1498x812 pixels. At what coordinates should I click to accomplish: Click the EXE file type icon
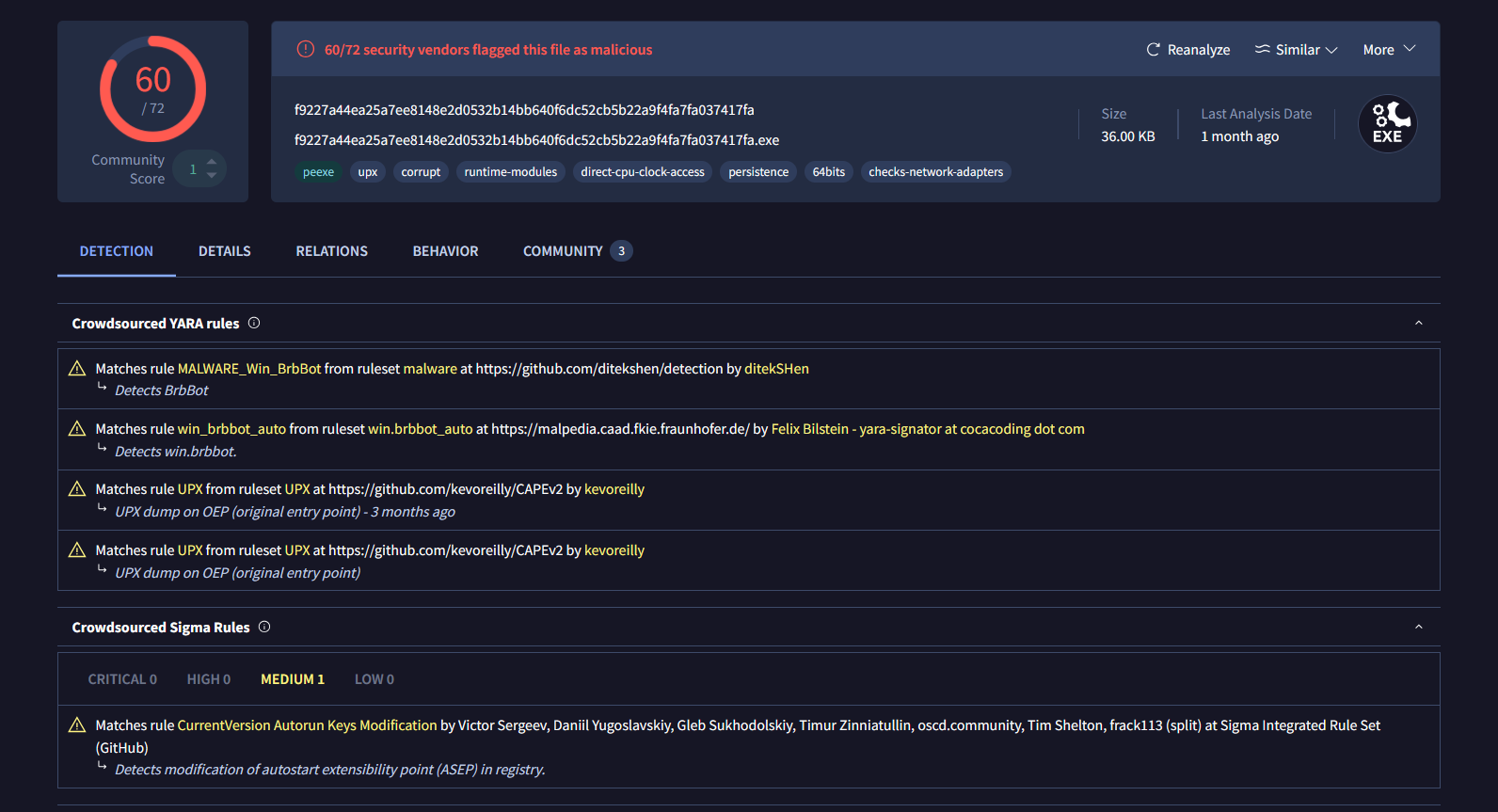(1387, 124)
